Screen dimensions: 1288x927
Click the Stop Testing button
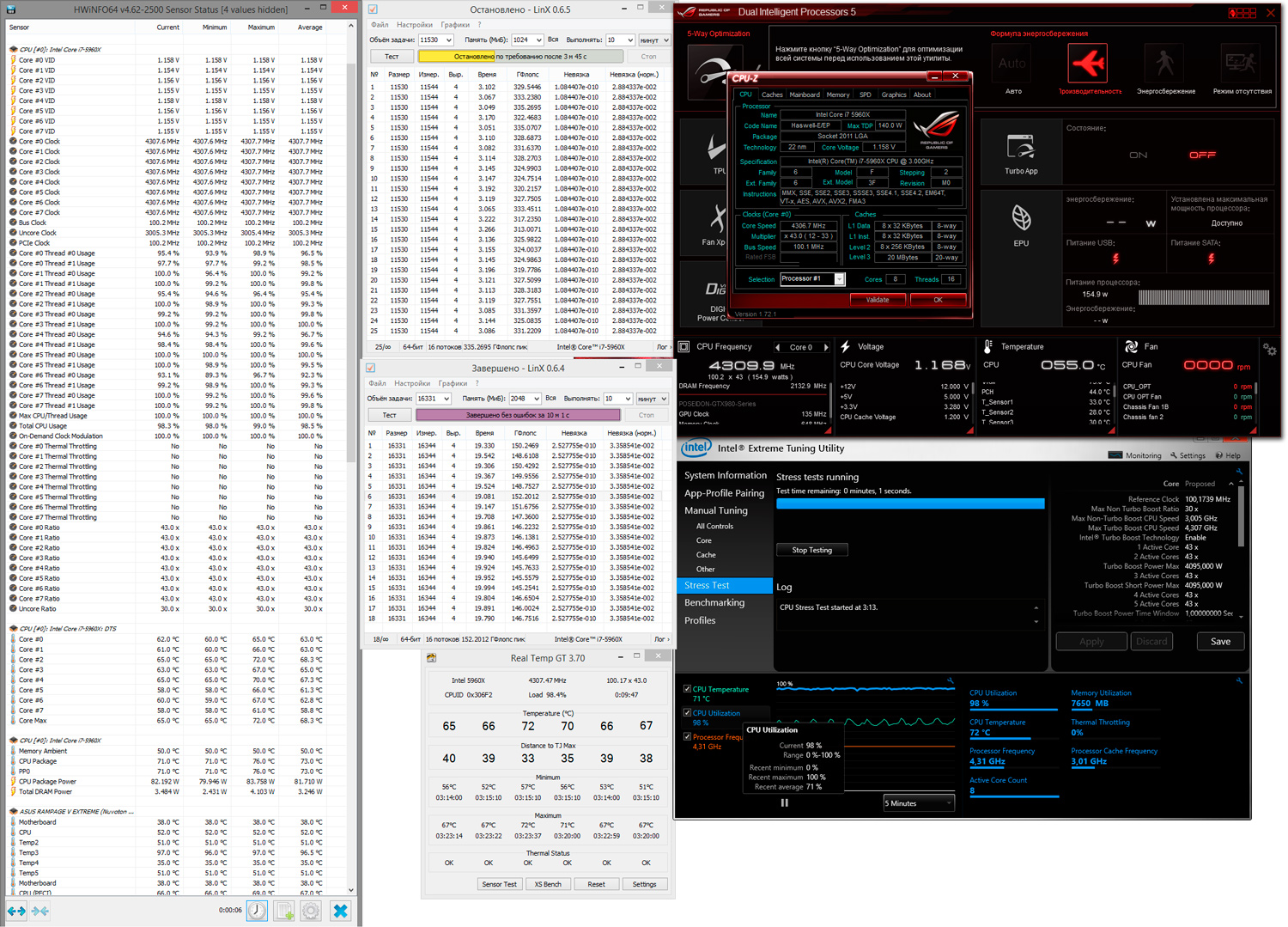(x=811, y=550)
